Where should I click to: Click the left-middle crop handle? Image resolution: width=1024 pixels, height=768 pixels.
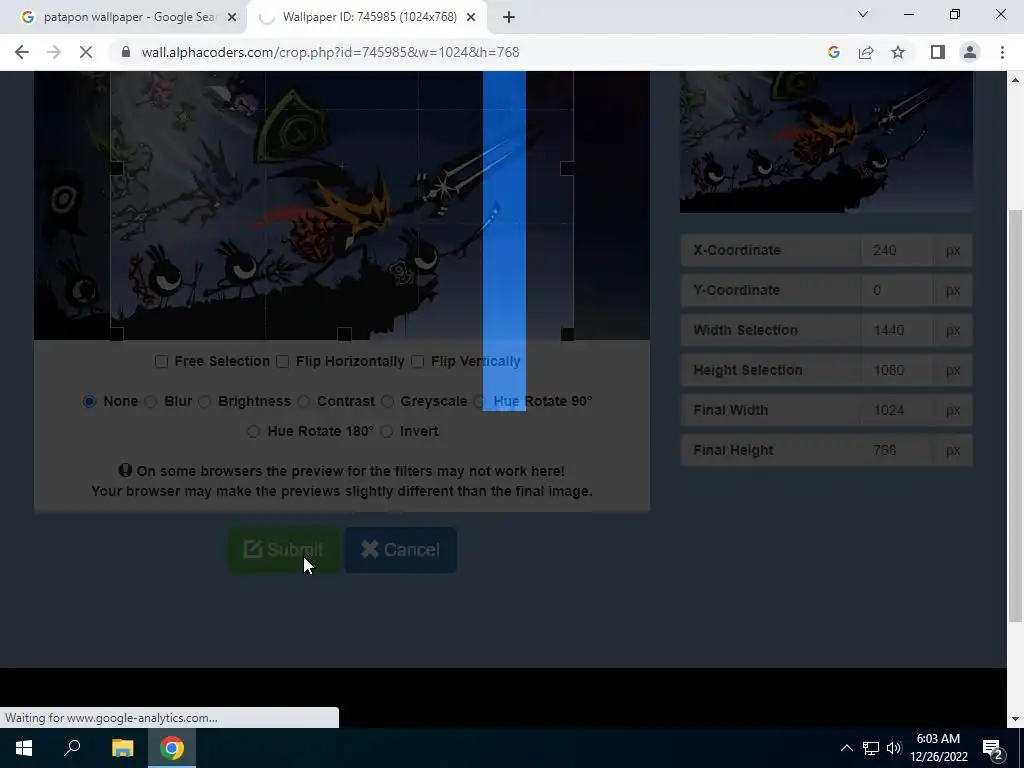(x=116, y=168)
